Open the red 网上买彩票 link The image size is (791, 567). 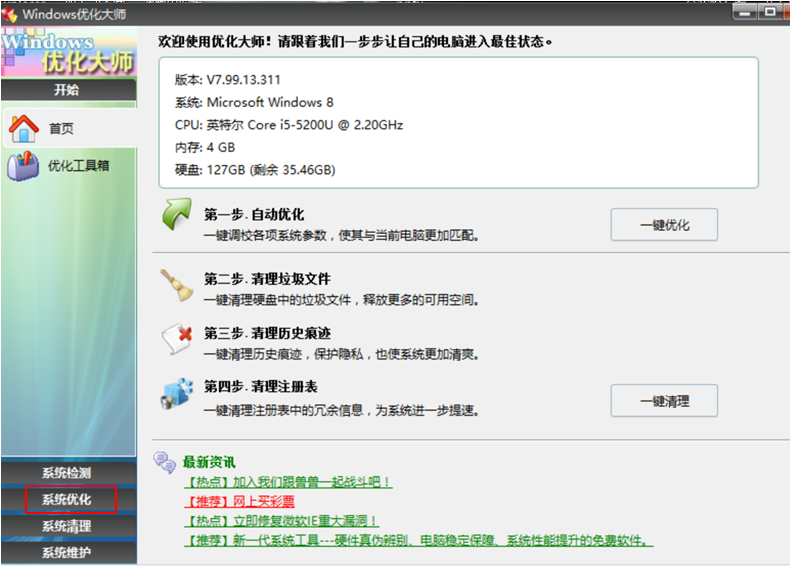pos(240,501)
